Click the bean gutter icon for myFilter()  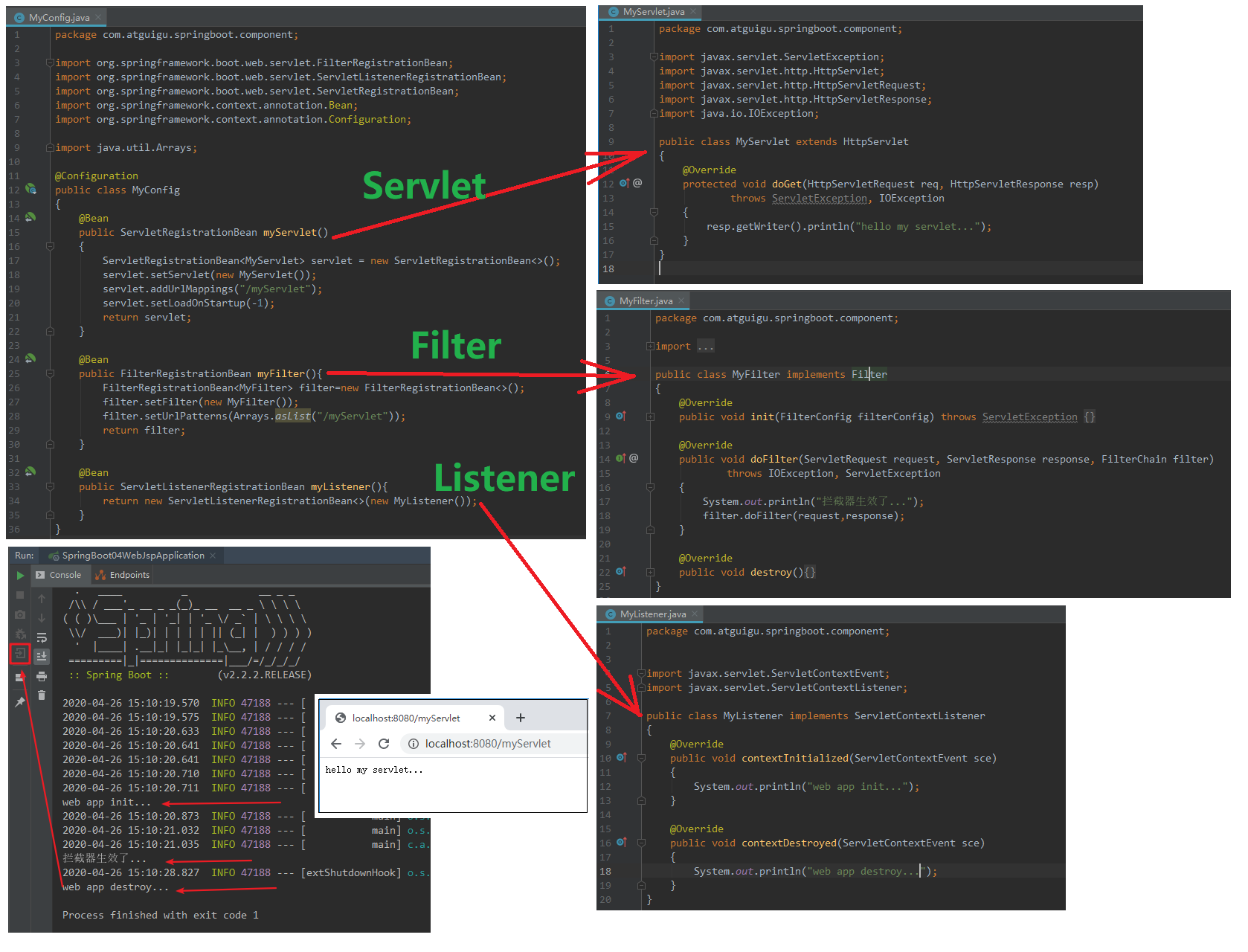30,358
